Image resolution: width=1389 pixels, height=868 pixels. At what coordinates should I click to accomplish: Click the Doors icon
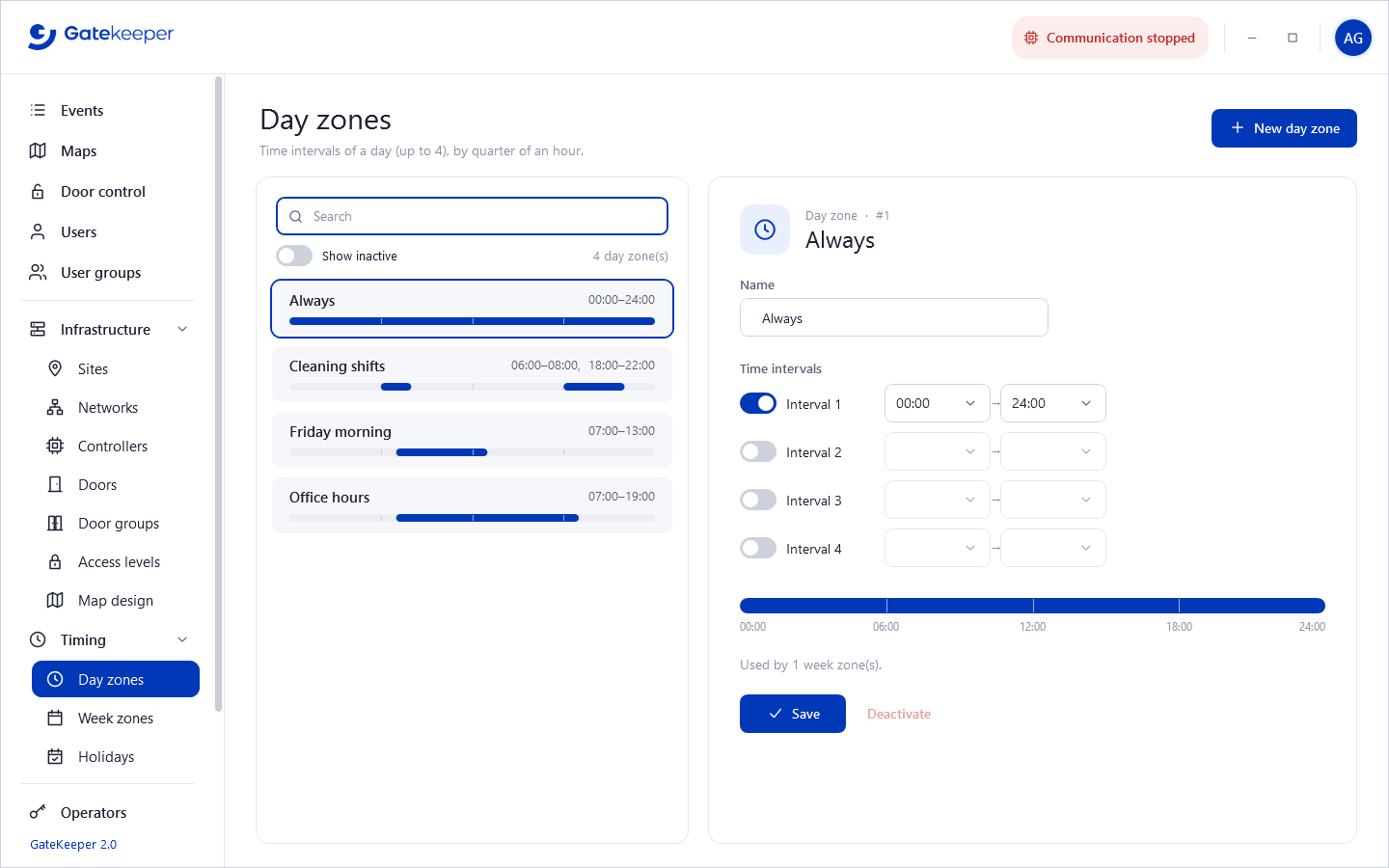[55, 484]
